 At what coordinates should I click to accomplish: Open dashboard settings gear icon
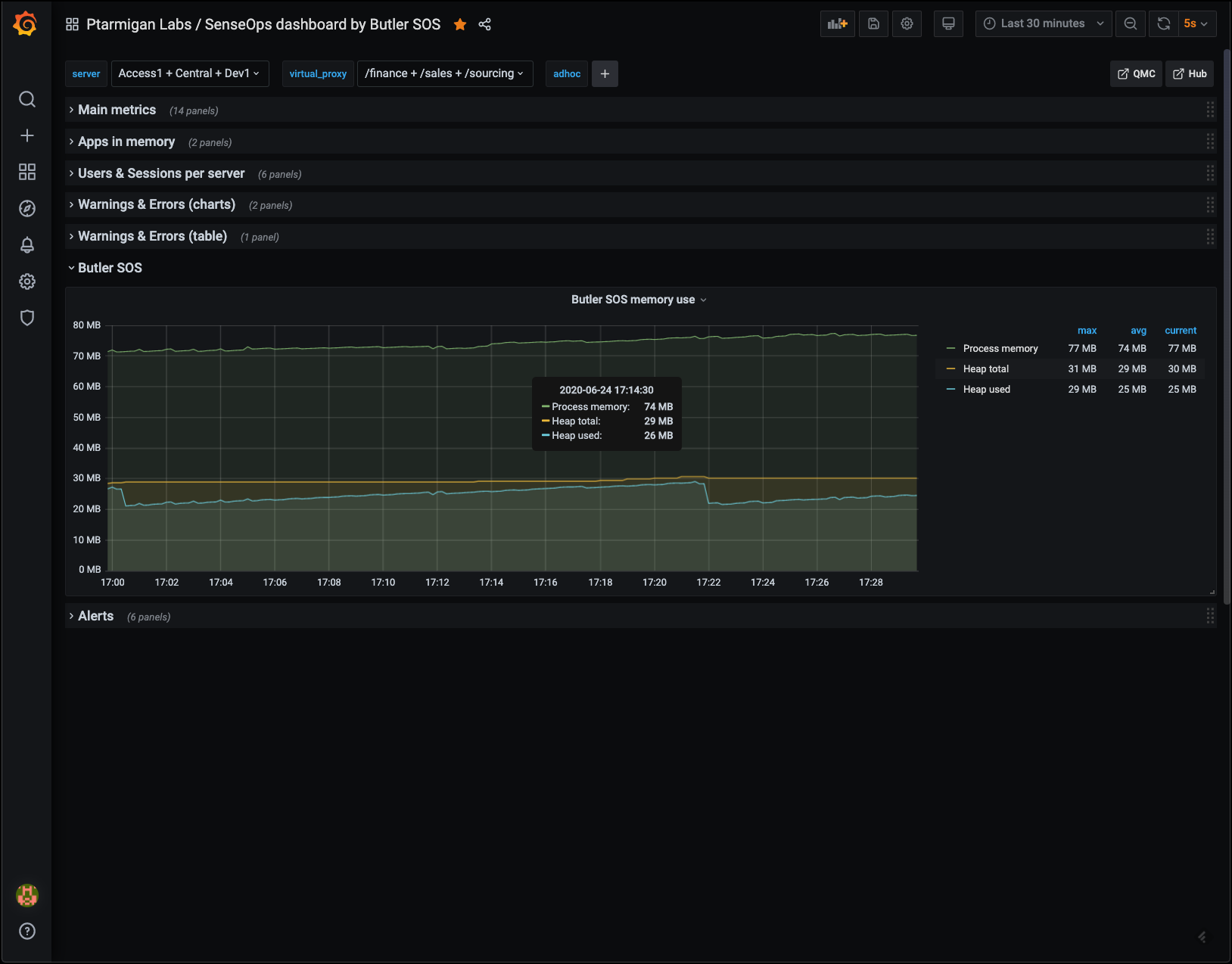(907, 23)
